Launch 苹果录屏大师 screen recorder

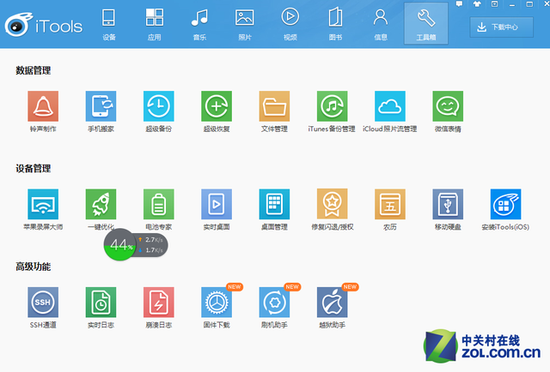(x=43, y=204)
